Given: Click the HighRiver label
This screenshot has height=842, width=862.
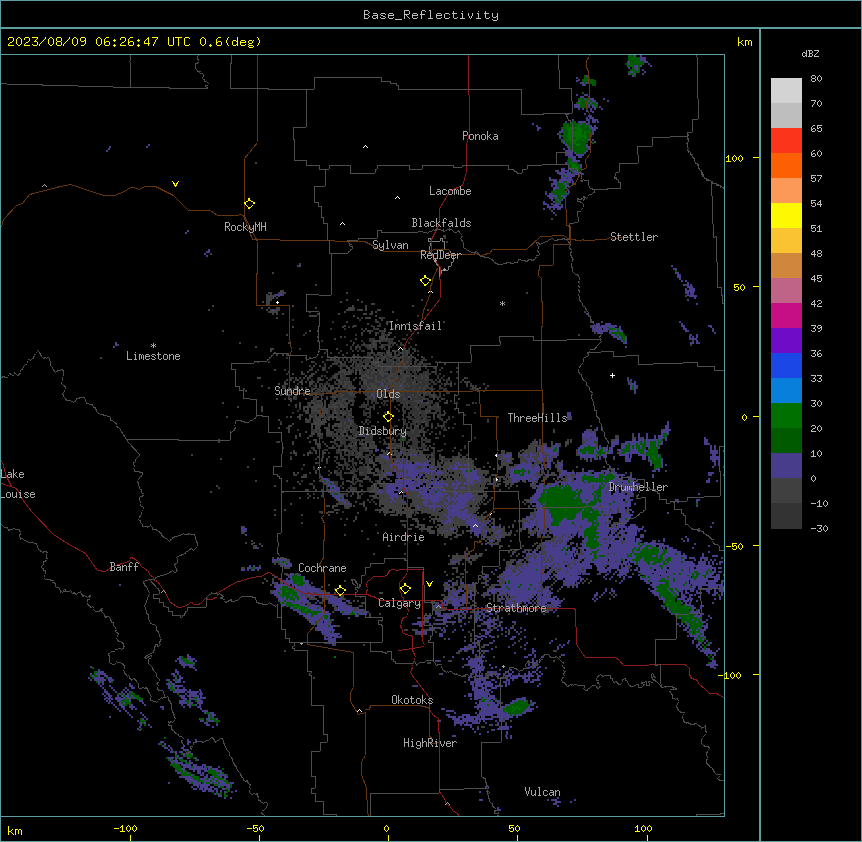Looking at the screenshot, I should click(430, 743).
